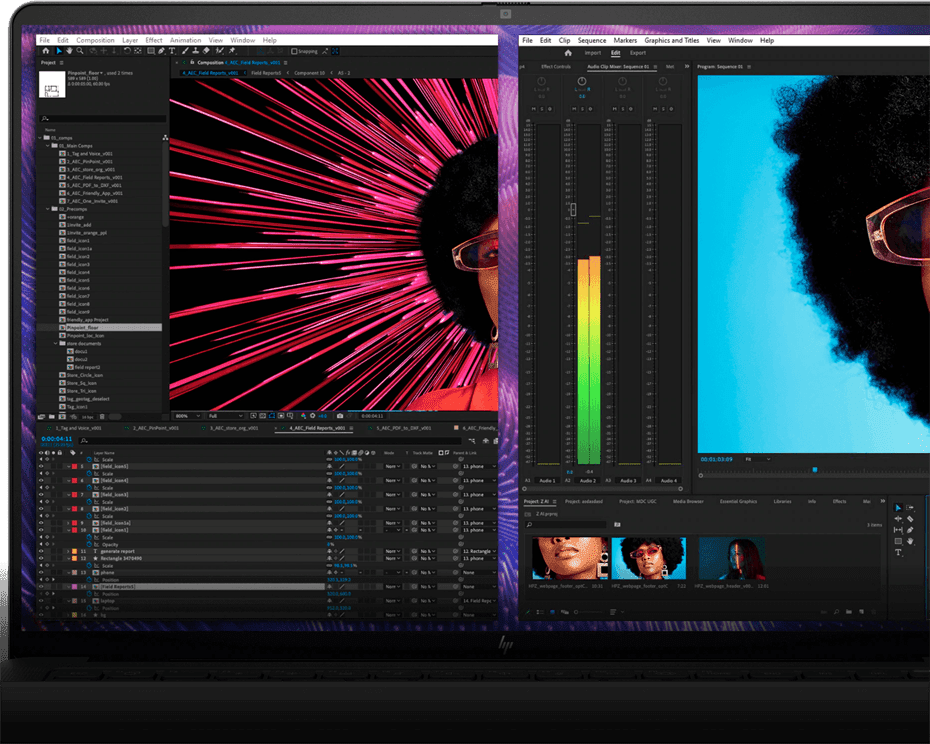The image size is (930, 744).
Task: Click the After Effects Project panel search field
Action: 103,119
